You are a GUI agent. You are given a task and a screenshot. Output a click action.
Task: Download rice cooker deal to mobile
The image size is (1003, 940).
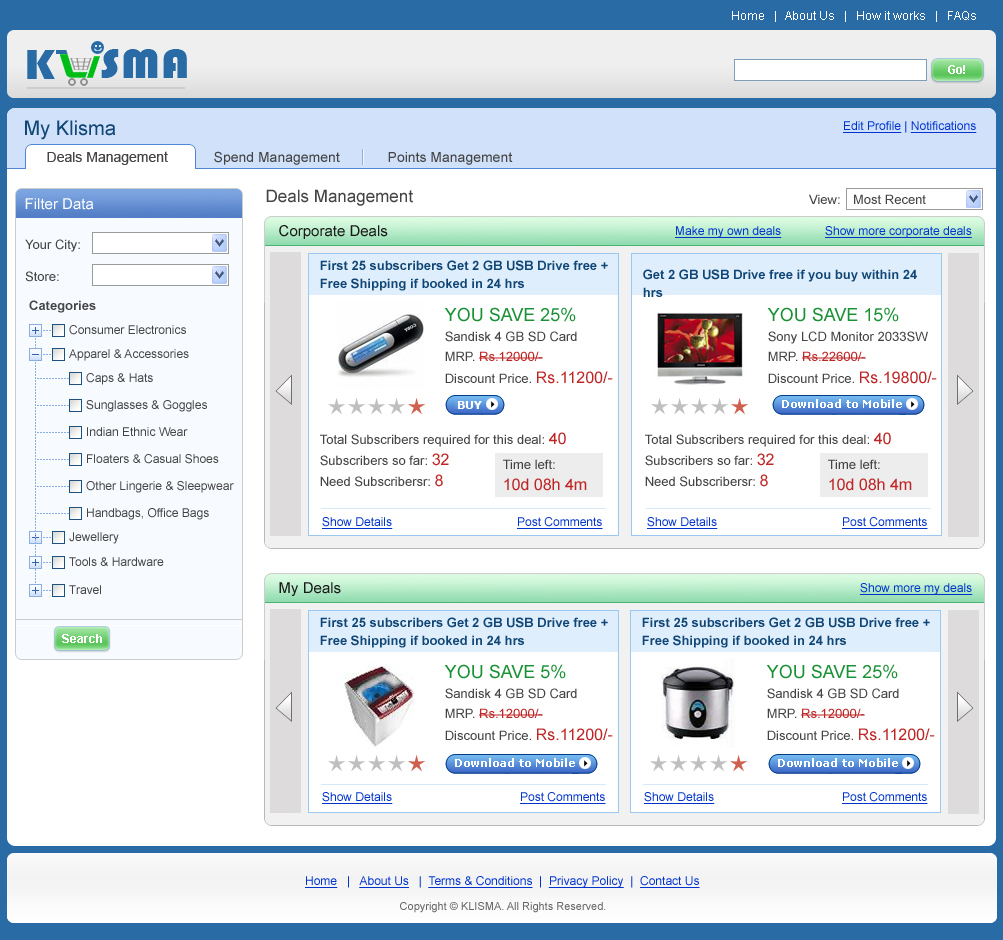844,763
